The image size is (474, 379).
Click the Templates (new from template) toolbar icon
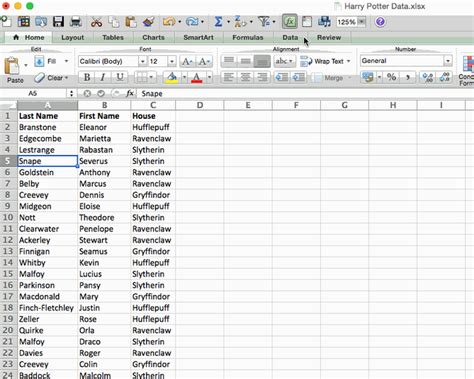pos(24,22)
